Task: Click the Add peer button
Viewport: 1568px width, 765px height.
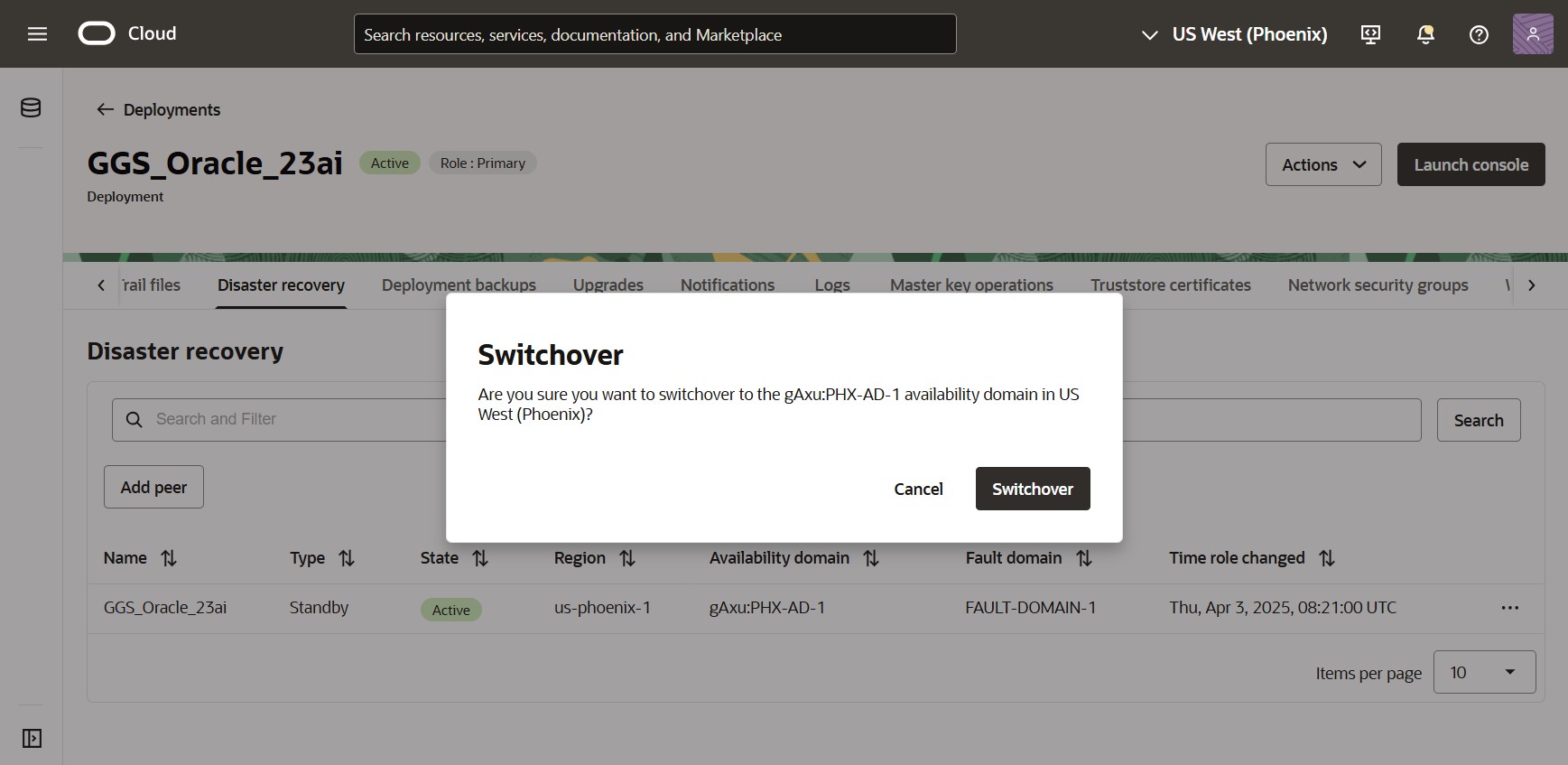Action: tap(153, 487)
